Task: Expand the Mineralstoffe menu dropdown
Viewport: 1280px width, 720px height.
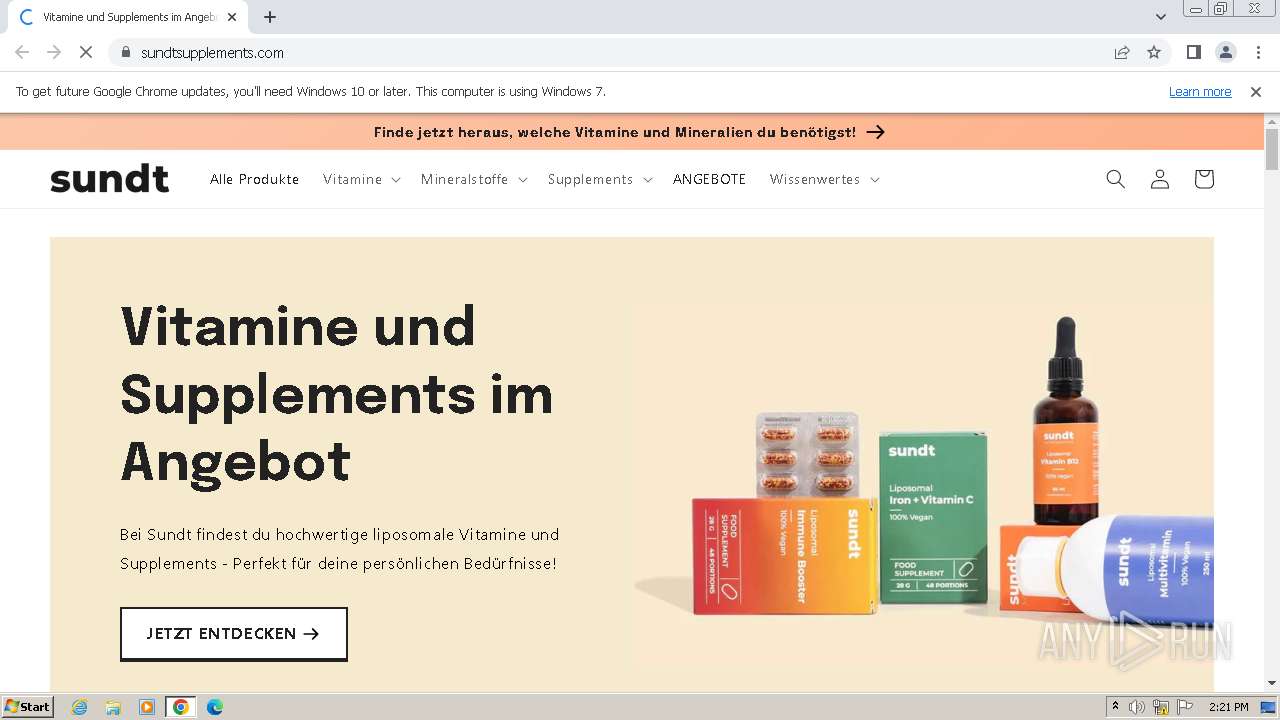Action: pos(474,179)
